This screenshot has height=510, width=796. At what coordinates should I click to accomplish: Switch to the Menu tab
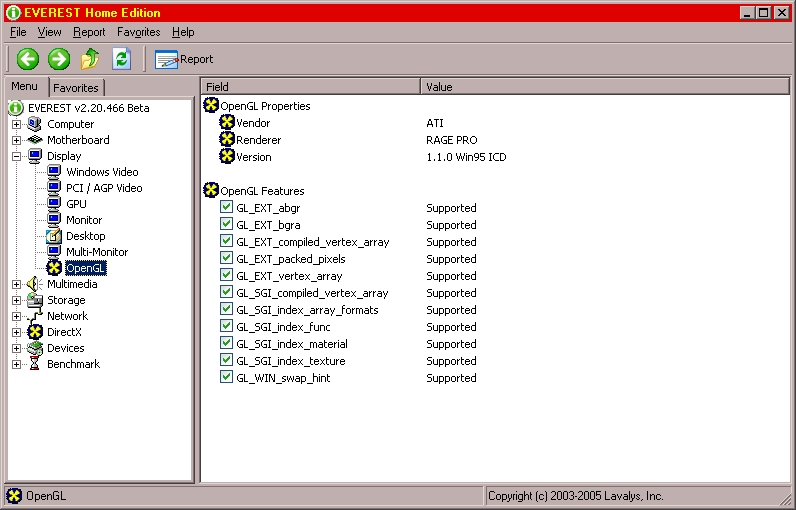click(x=25, y=86)
